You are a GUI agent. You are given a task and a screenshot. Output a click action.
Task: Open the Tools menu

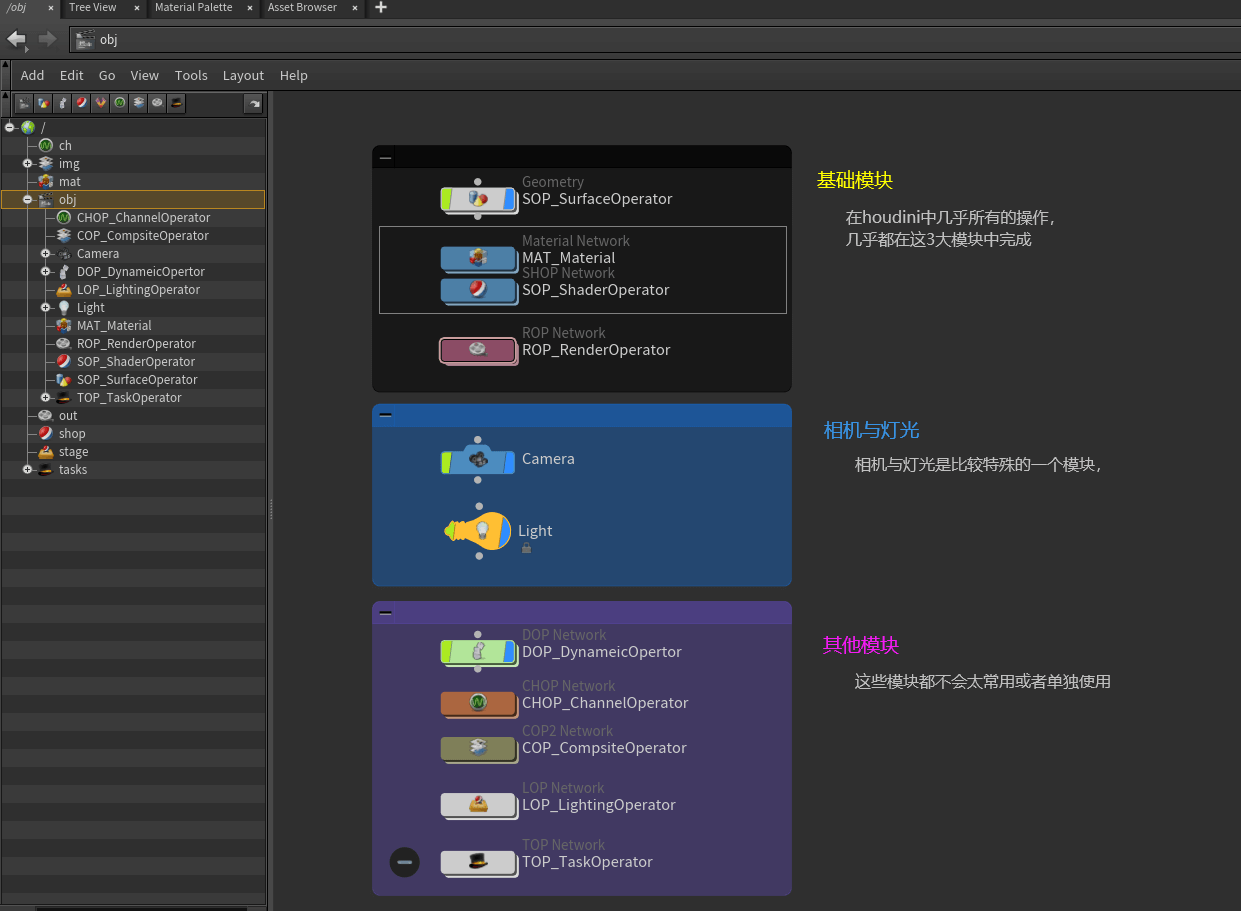191,75
